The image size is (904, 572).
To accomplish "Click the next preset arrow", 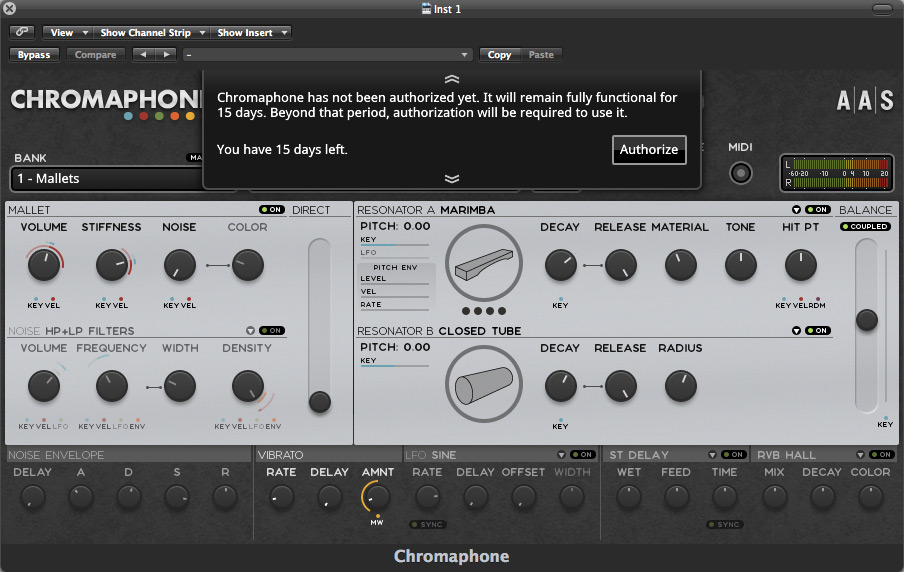I will (166, 54).
